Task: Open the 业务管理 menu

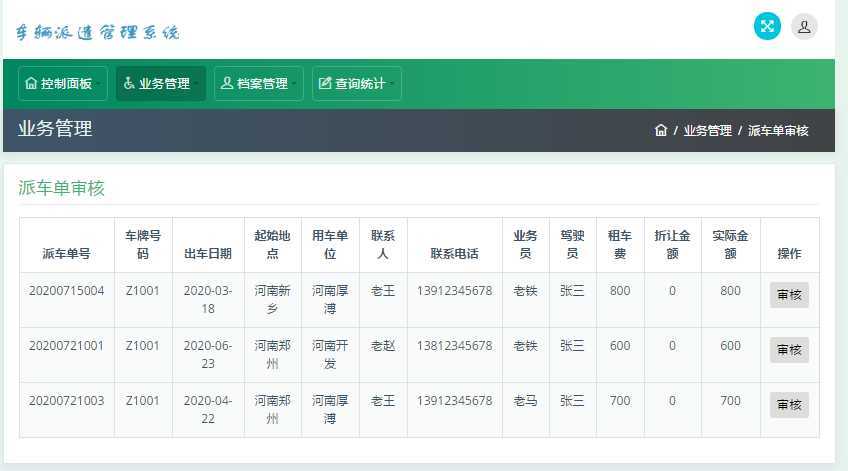Action: click(161, 83)
